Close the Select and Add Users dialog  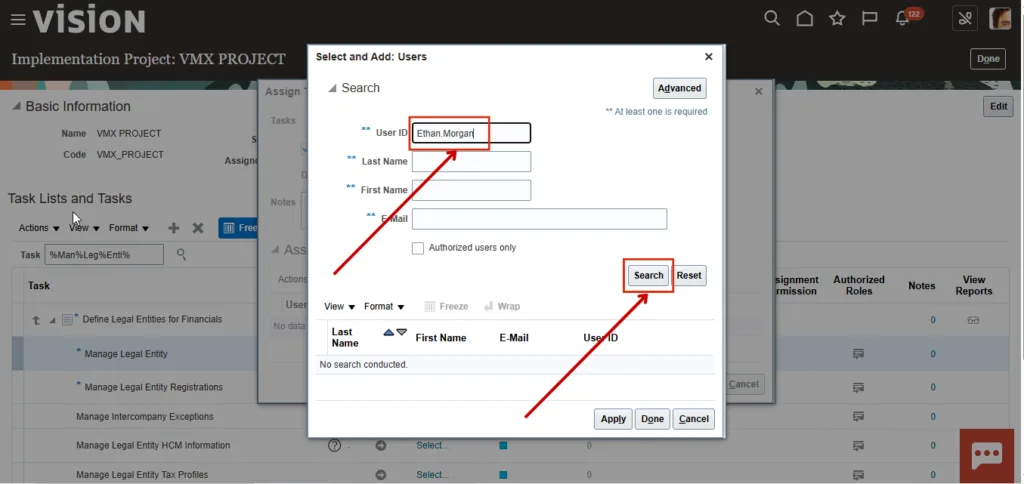click(x=709, y=57)
